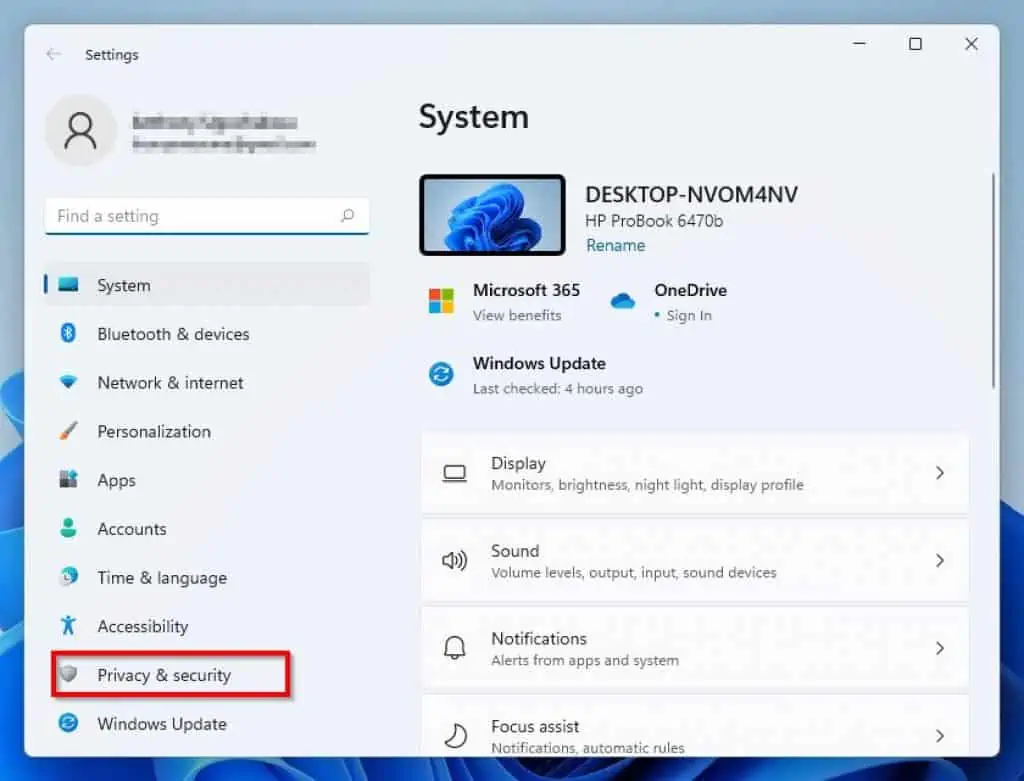Click the Time & language globe icon
This screenshot has height=781, width=1024.
click(x=68, y=577)
